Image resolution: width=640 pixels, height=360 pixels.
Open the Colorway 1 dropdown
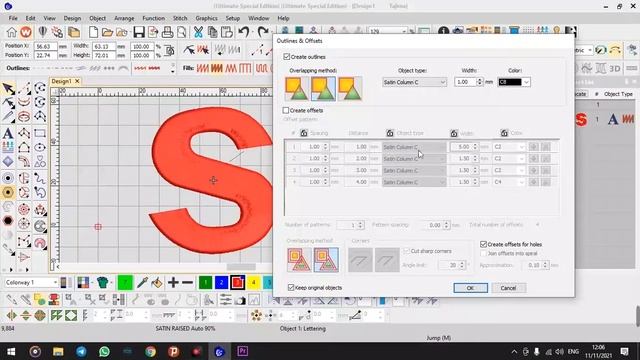(31, 282)
